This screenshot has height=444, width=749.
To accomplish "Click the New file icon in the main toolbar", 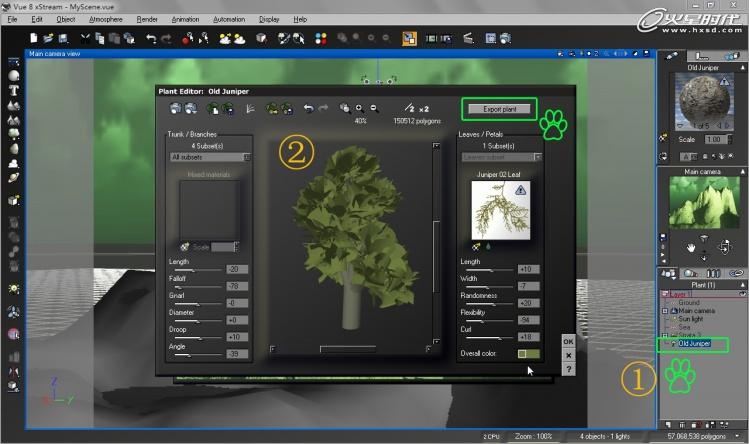I will [33, 38].
